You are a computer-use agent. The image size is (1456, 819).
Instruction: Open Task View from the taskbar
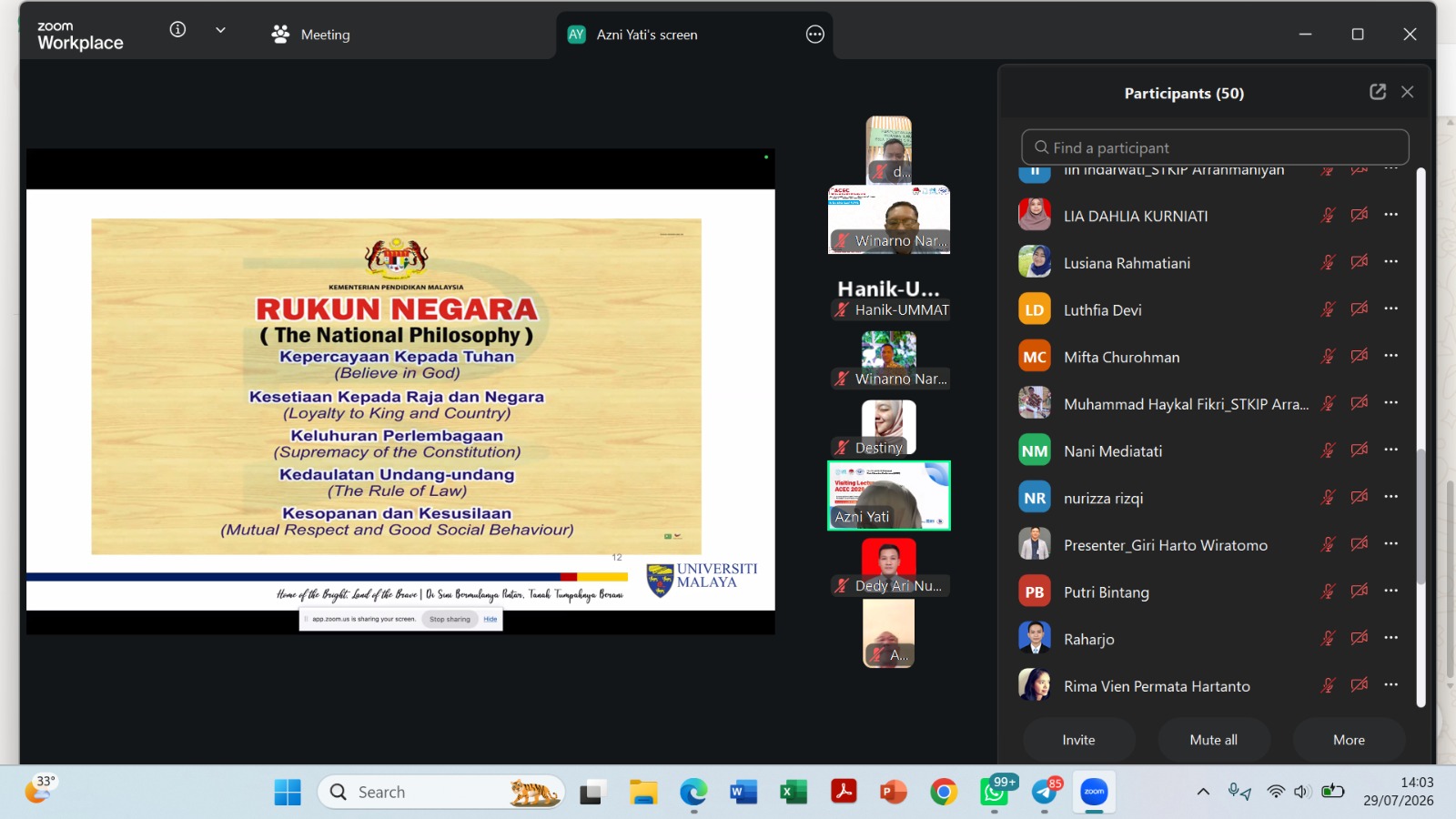point(592,793)
